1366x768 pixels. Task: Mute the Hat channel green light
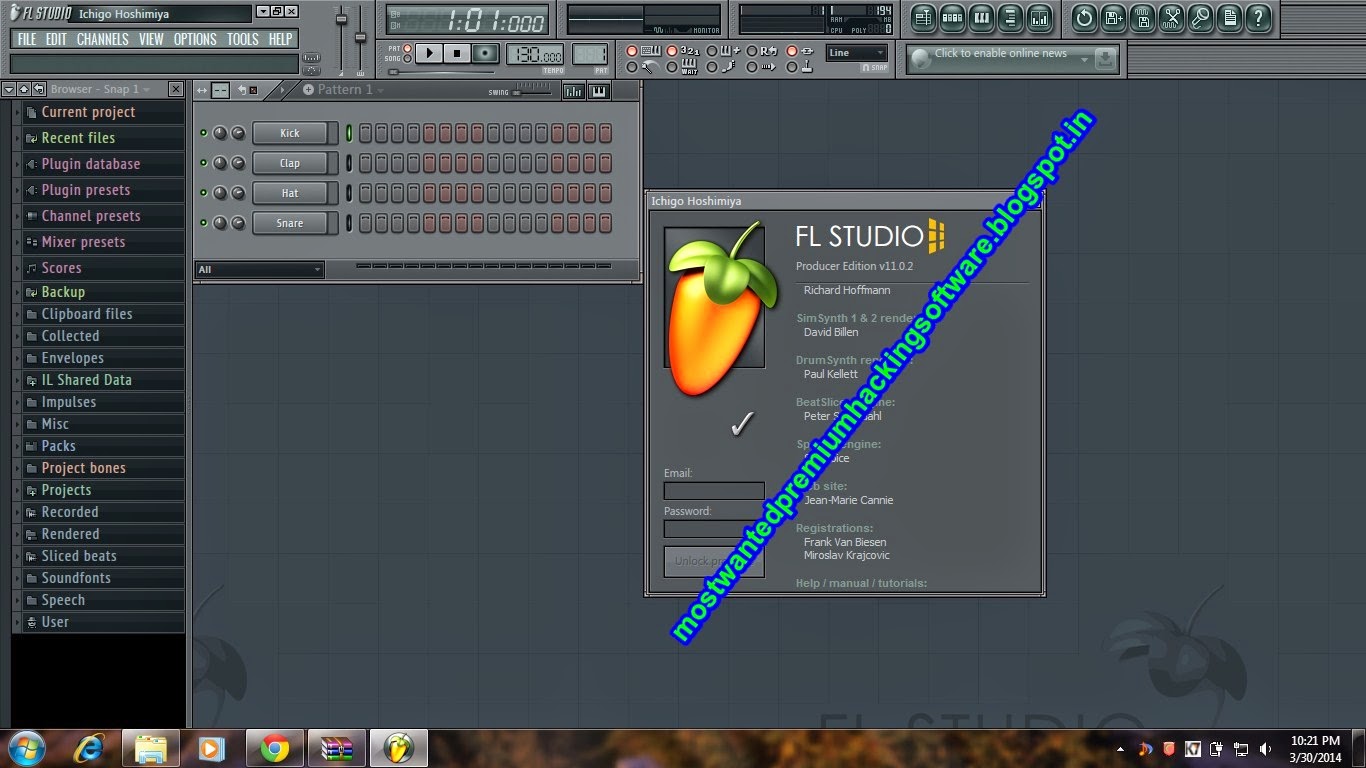(204, 193)
